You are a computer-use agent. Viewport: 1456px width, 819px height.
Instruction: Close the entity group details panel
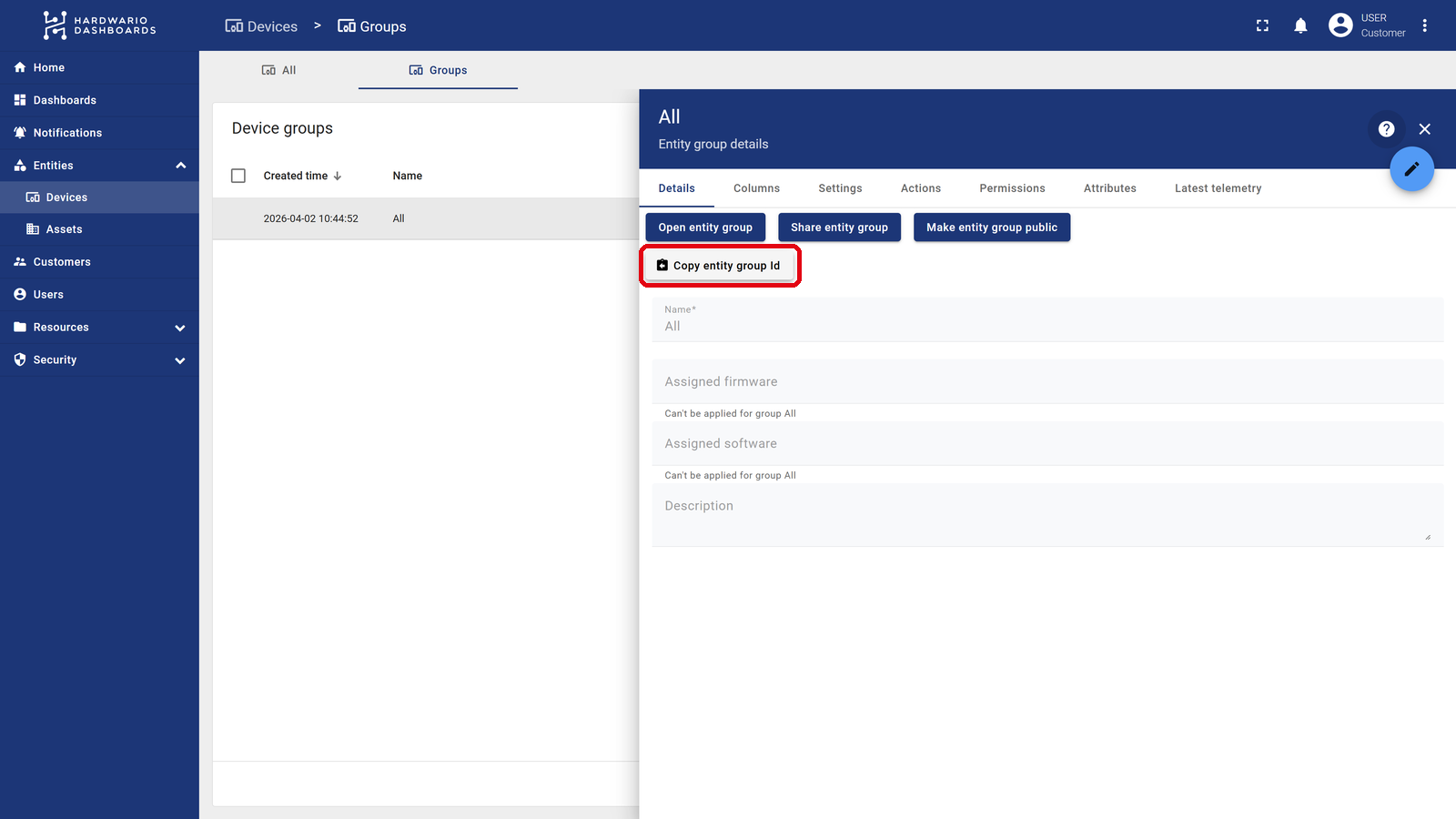pos(1425,129)
